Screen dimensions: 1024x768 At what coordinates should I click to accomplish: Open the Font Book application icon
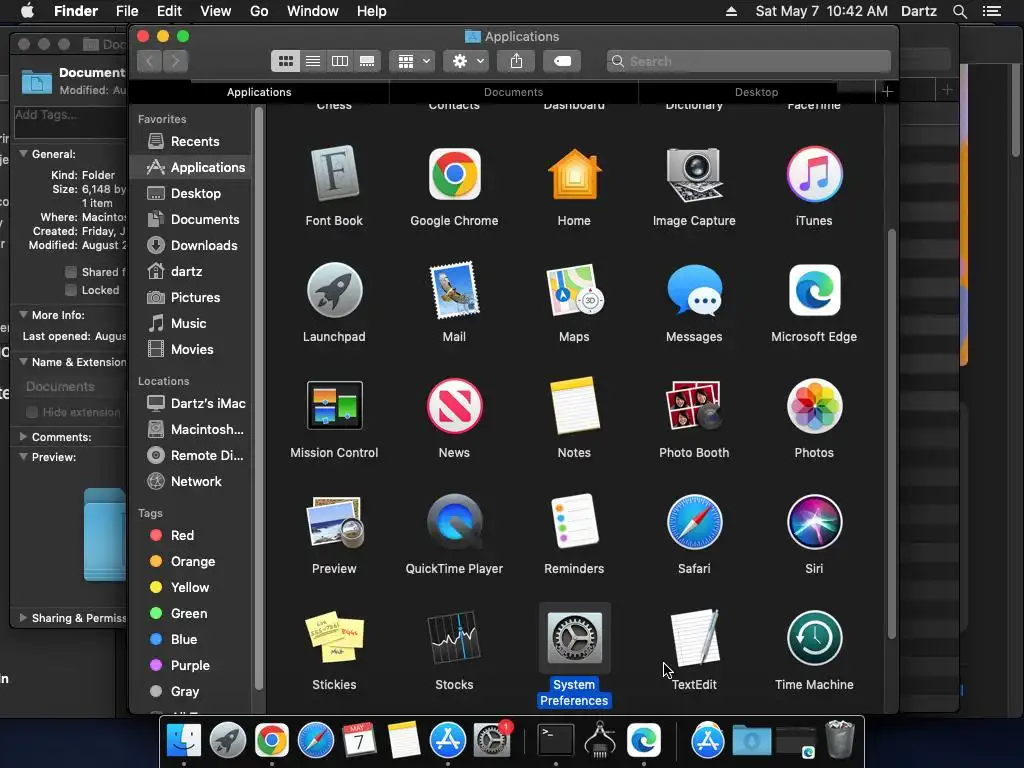tap(334, 174)
